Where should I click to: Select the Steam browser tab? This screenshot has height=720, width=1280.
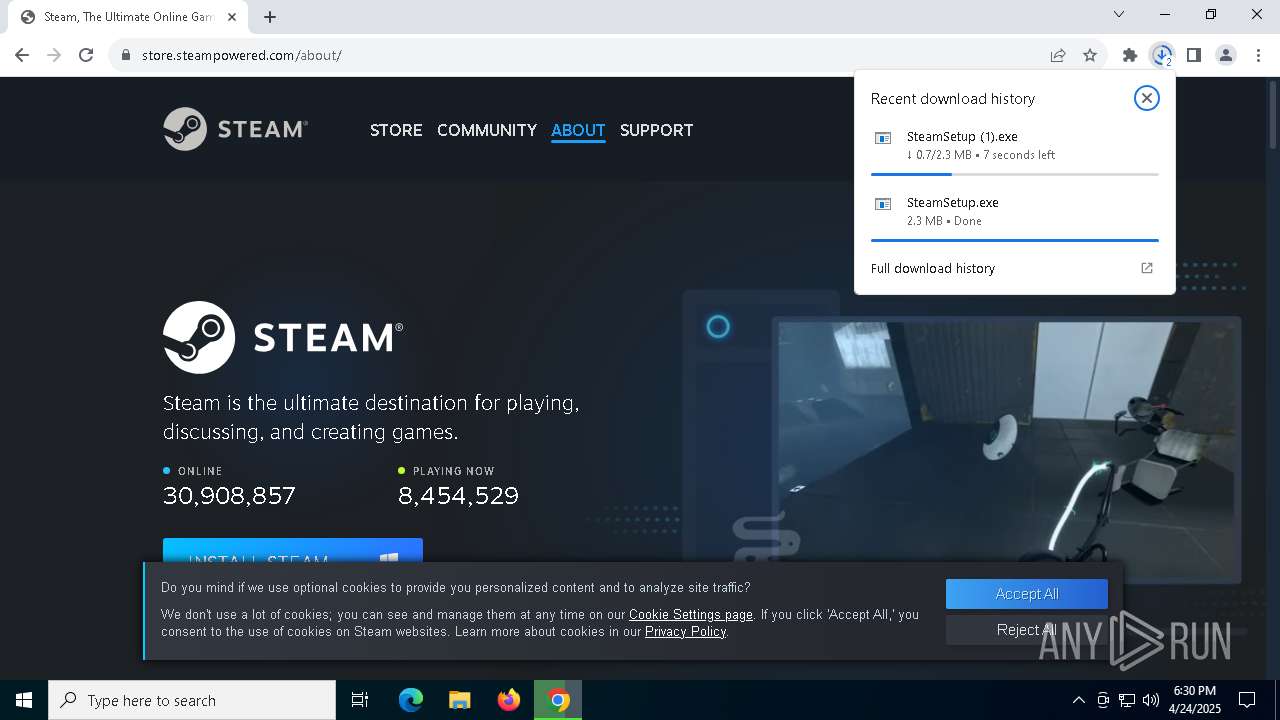coord(127,17)
